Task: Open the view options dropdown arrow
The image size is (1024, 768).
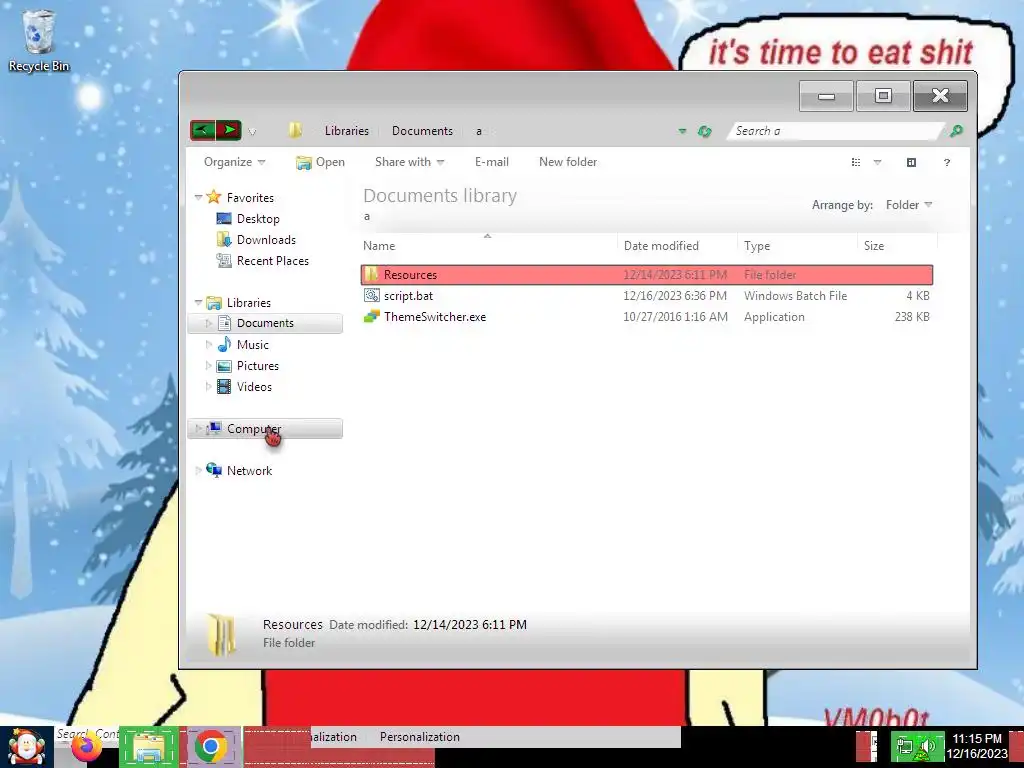Action: click(877, 163)
